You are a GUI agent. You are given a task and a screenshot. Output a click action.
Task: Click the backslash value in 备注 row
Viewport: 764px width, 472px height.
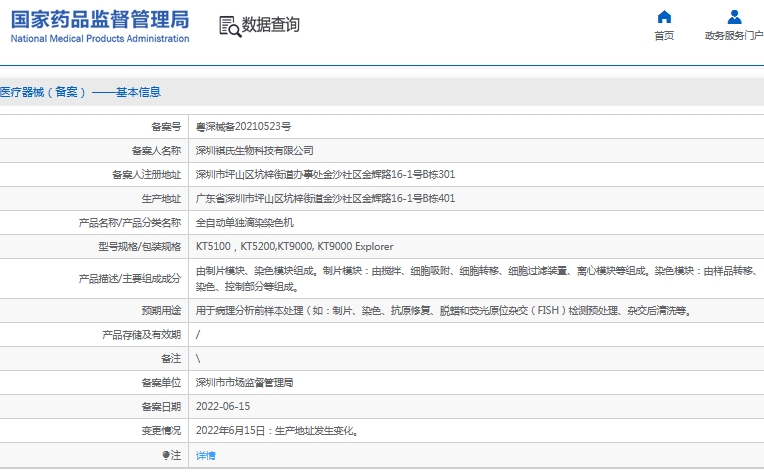pyautogui.click(x=198, y=359)
